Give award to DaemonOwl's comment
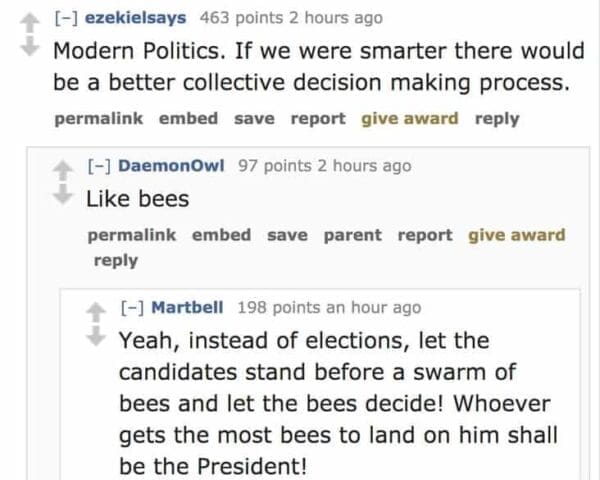600x480 pixels. pos(517,235)
